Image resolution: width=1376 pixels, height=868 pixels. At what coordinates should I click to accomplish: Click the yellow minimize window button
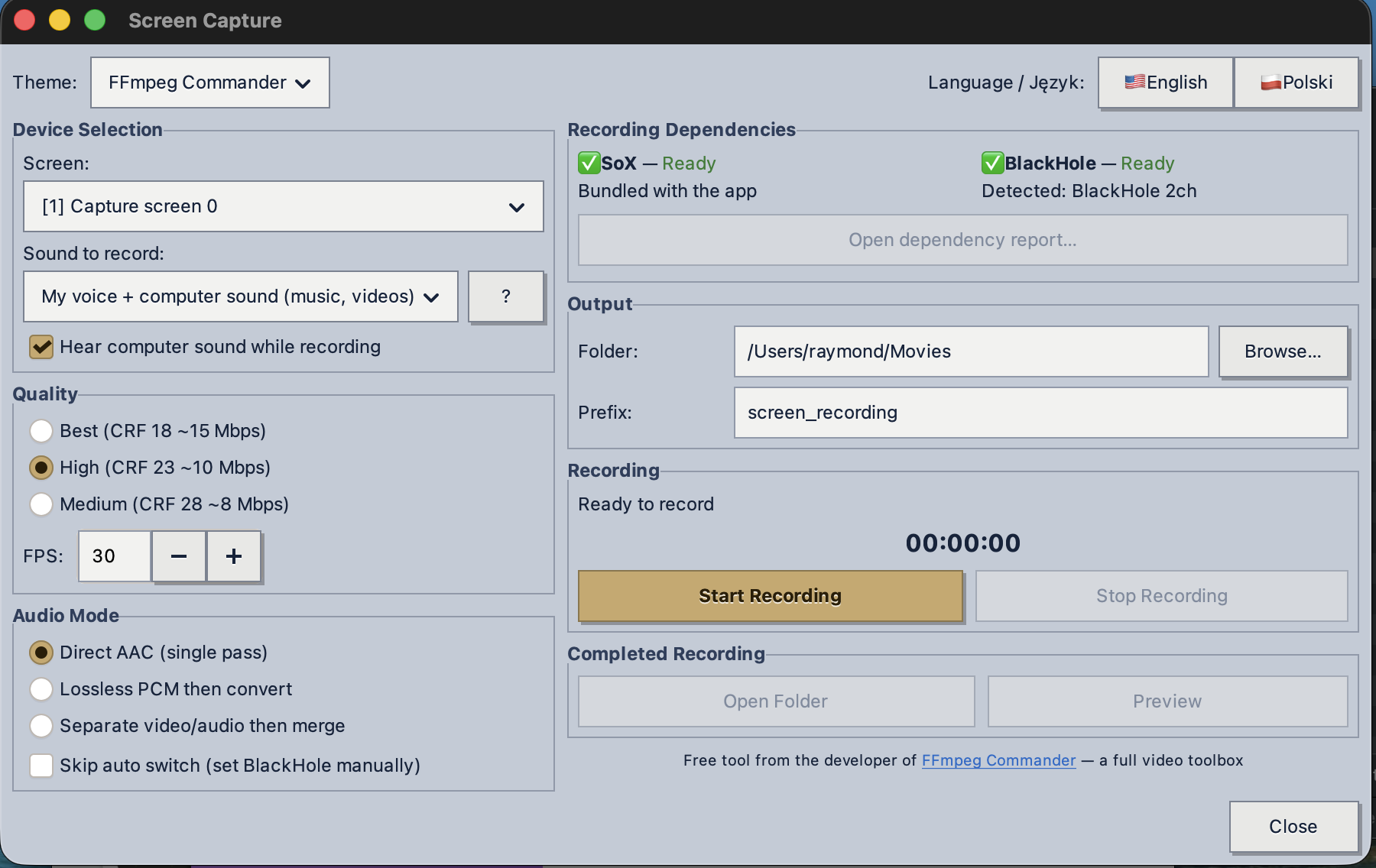(x=60, y=20)
